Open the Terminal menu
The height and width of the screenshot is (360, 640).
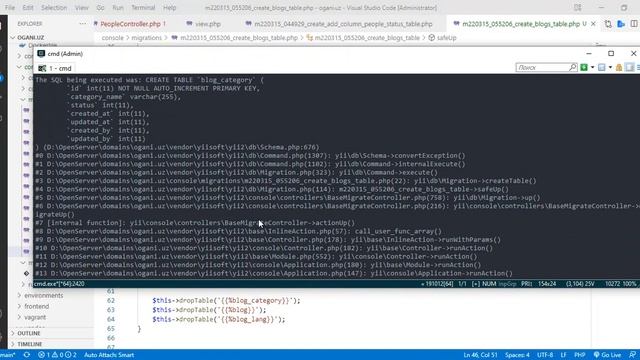tap(143, 8)
